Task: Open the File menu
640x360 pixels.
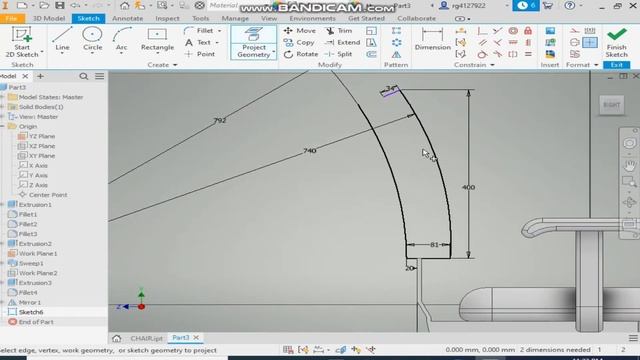Action: 11,18
